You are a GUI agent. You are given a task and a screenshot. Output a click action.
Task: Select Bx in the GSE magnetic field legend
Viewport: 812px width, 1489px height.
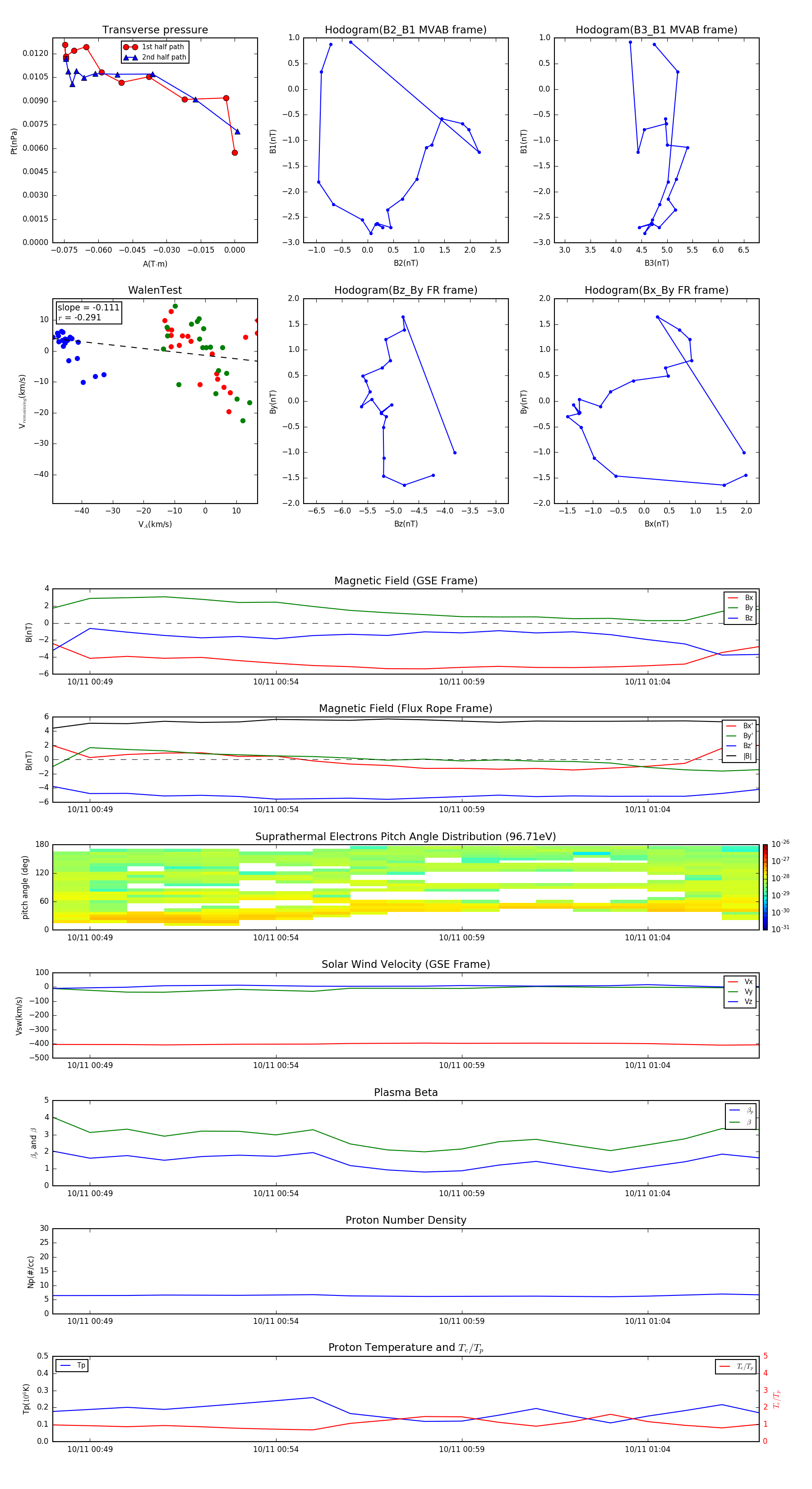pos(740,598)
